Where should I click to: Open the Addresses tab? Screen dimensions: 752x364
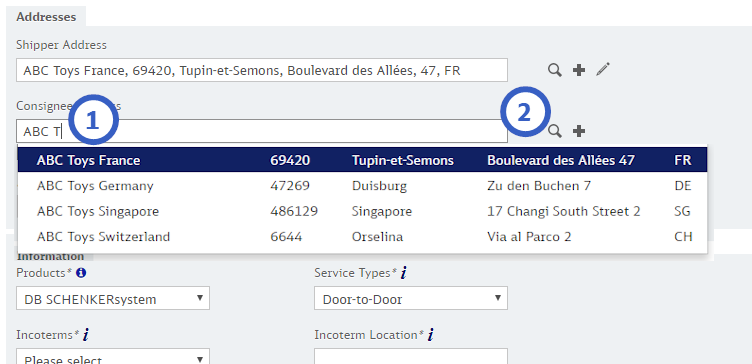pos(46,17)
